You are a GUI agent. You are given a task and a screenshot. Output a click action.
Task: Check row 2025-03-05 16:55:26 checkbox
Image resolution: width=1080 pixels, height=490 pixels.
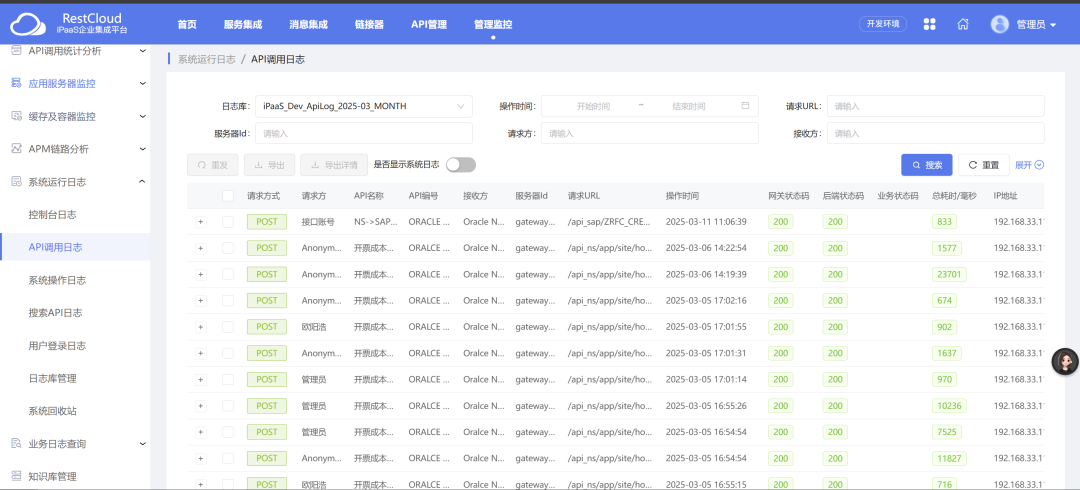(x=228, y=405)
